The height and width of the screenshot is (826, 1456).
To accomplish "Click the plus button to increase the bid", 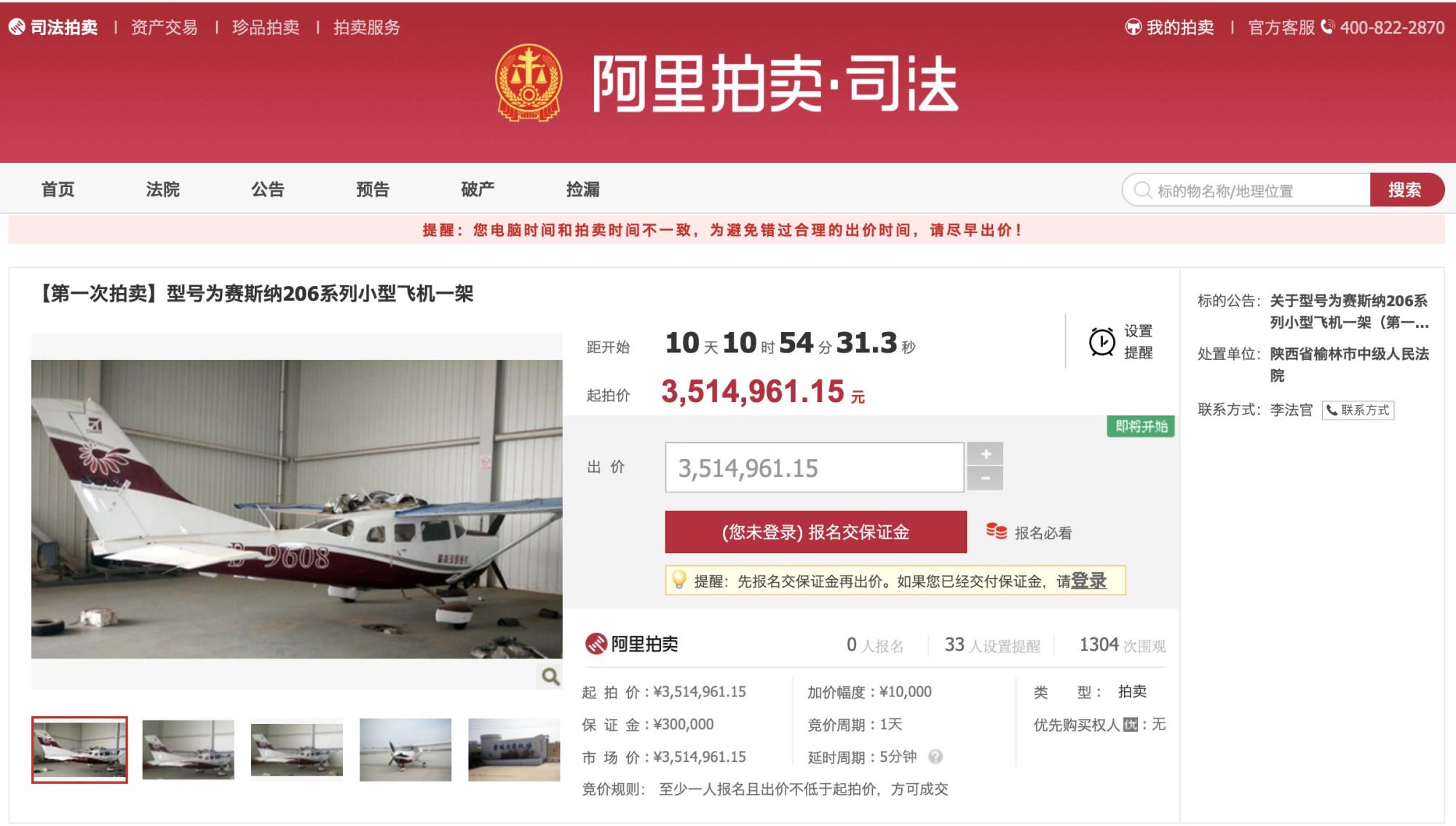I will point(986,454).
